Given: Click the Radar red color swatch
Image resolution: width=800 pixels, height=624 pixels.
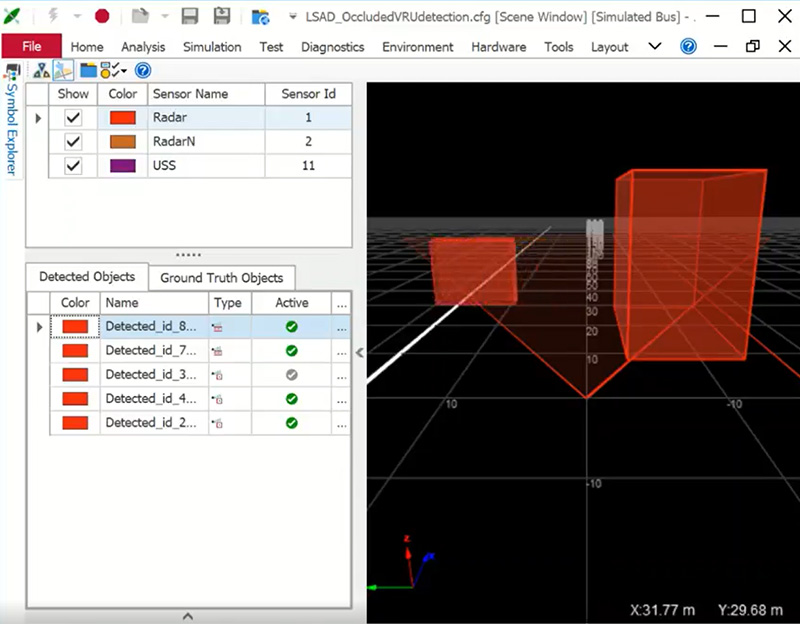Looking at the screenshot, I should 123,118.
